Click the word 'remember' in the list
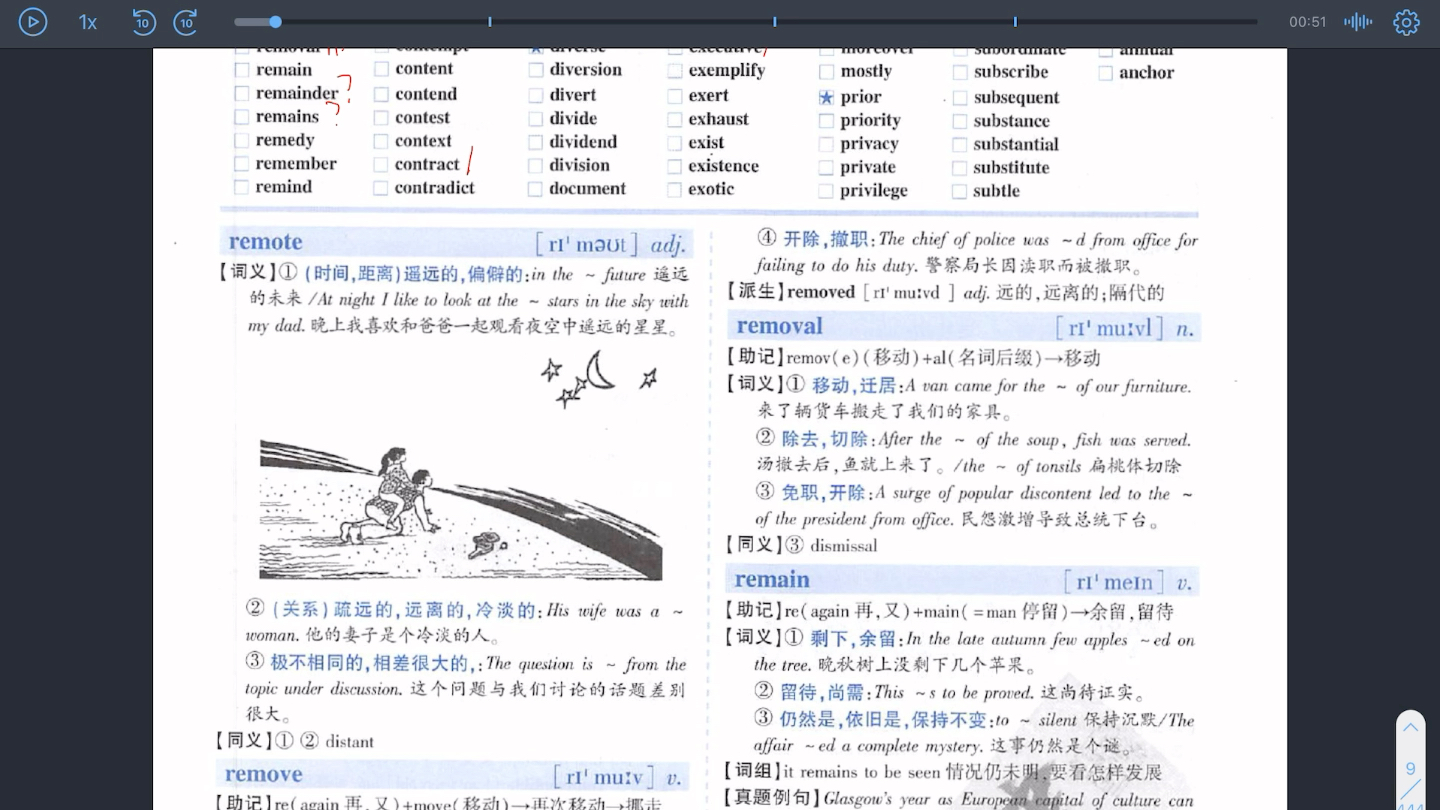The height and width of the screenshot is (810, 1440). 296,164
